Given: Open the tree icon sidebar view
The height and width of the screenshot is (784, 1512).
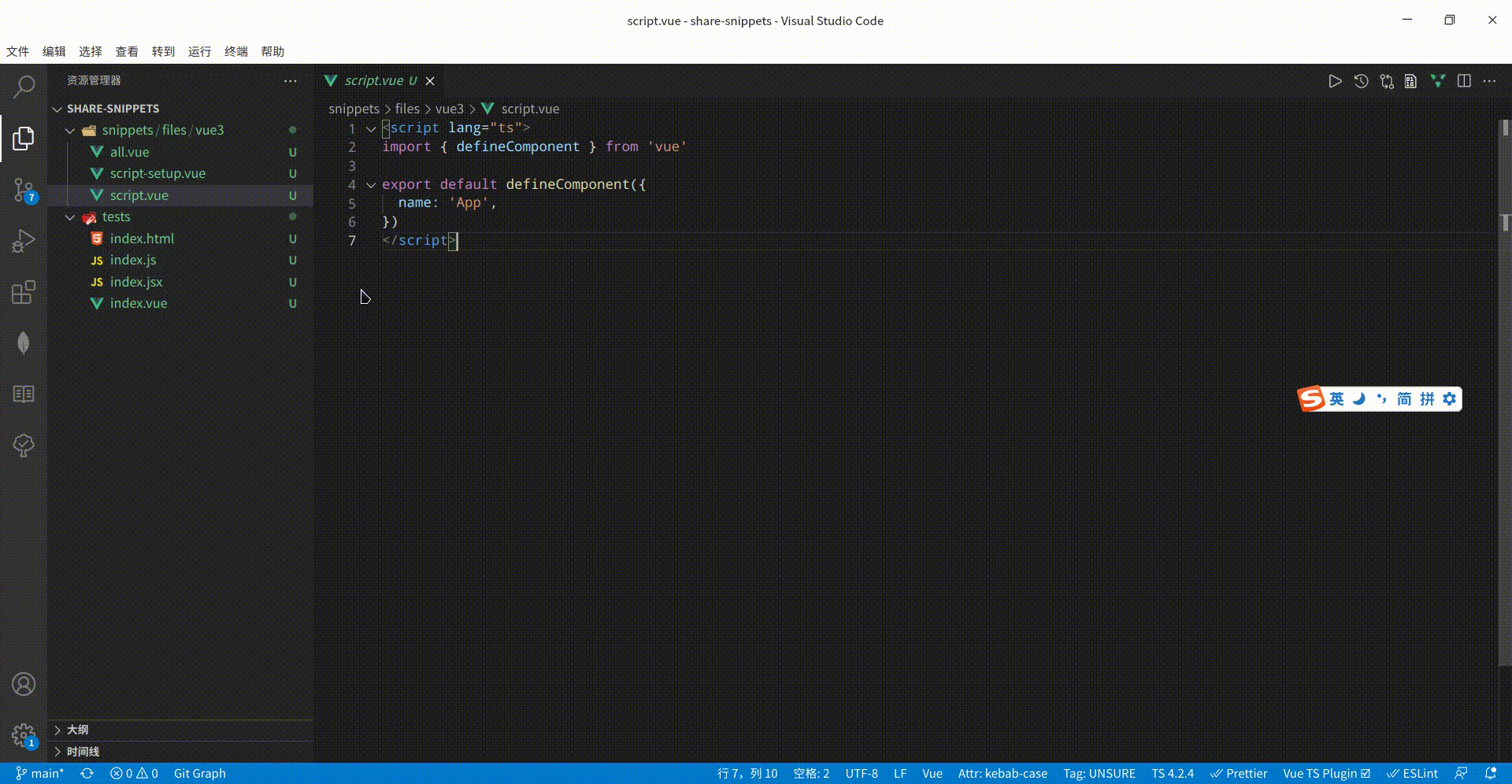Looking at the screenshot, I should [24, 446].
